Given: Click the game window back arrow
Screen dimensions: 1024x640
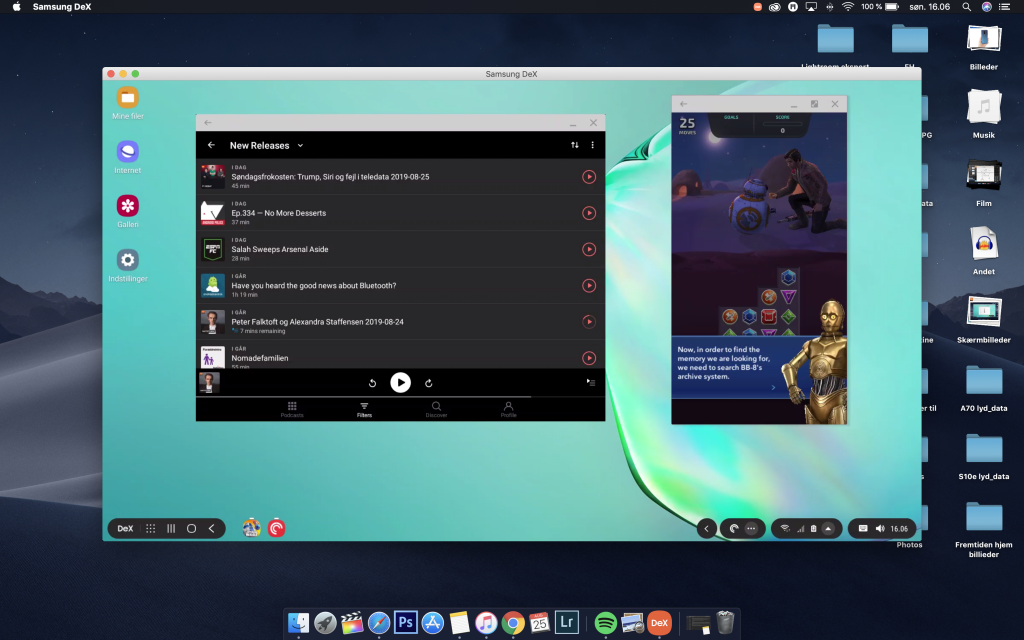Looking at the screenshot, I should tap(683, 104).
